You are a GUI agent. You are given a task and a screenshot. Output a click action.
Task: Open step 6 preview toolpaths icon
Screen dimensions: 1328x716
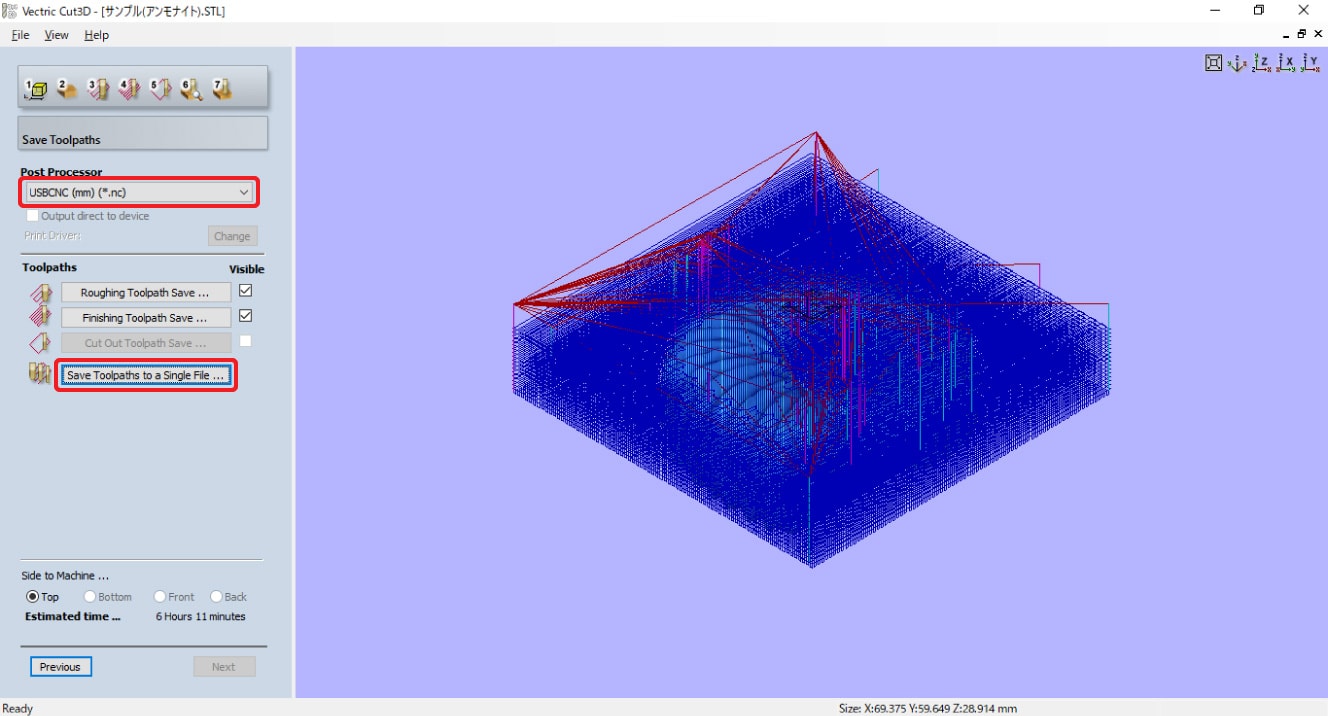tap(191, 89)
